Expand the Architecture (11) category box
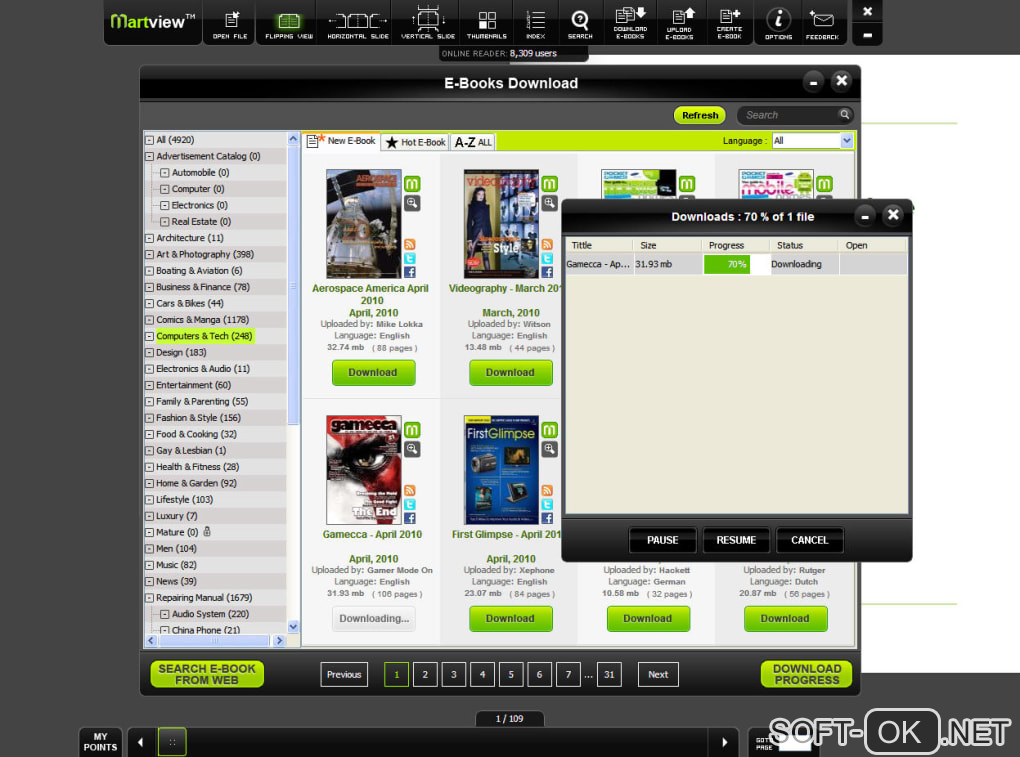This screenshot has width=1020, height=757. pyautogui.click(x=150, y=239)
